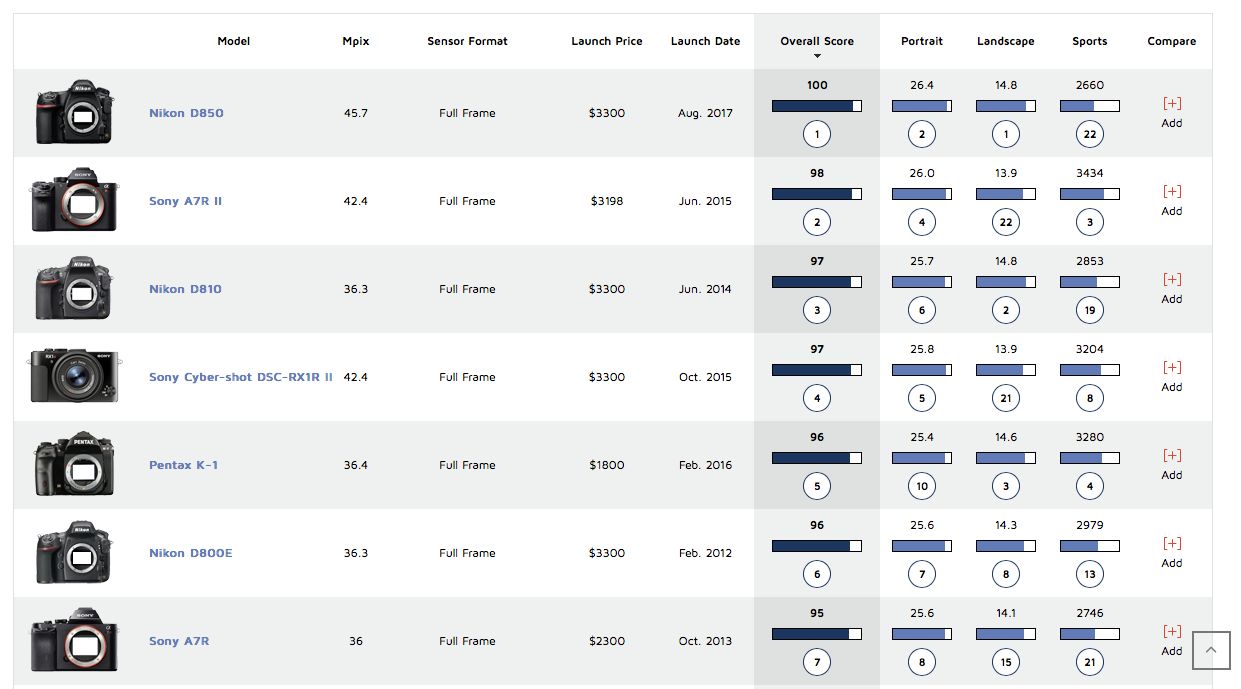
Task: Click the Pentax K-1 camera photo
Action: click(x=74, y=464)
